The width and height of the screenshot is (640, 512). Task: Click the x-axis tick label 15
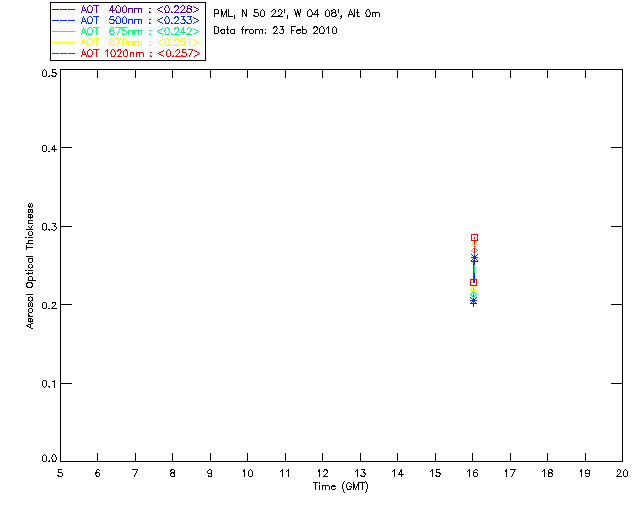435,474
